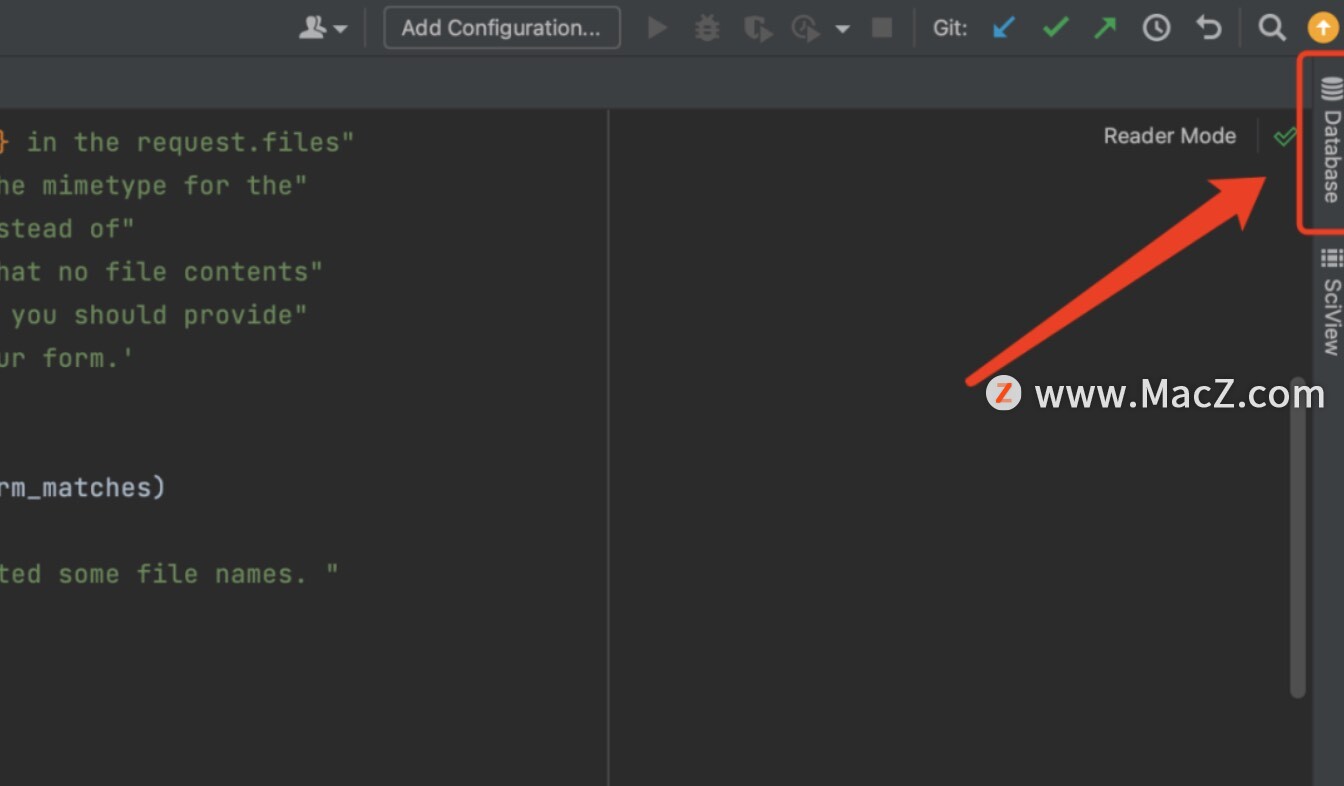The width and height of the screenshot is (1344, 786).
Task: Click the Profile run icon
Action: [806, 28]
